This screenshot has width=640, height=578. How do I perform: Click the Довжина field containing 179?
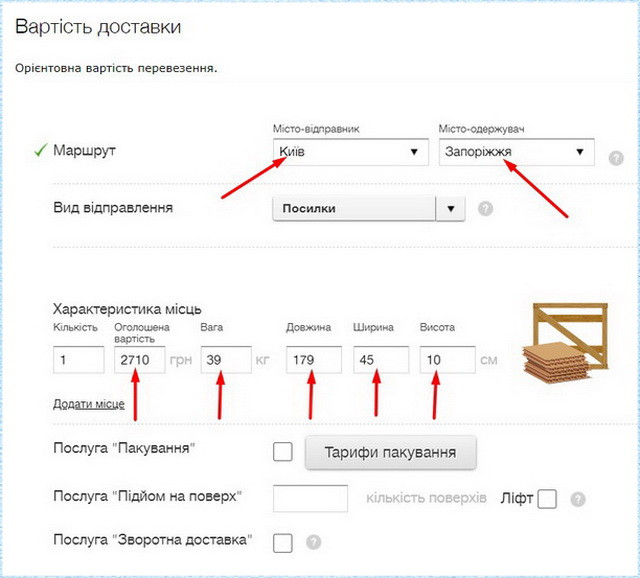click(x=313, y=360)
